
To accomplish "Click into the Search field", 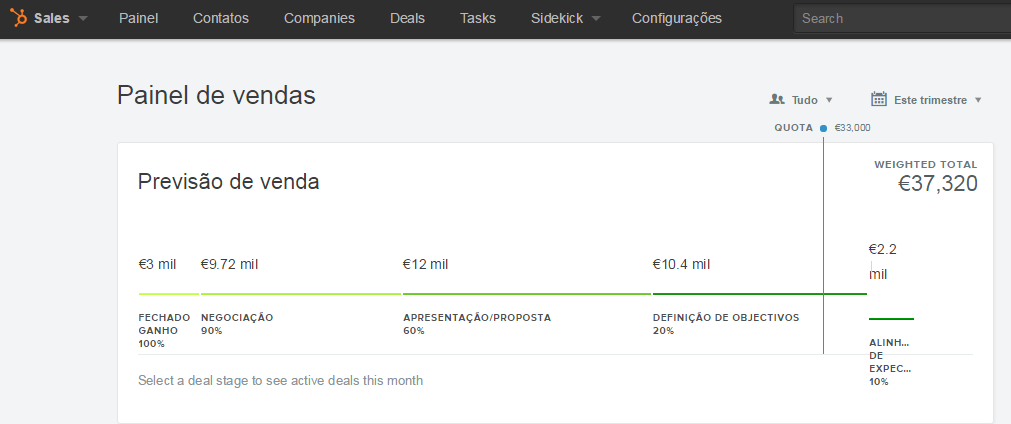I will click(x=900, y=18).
